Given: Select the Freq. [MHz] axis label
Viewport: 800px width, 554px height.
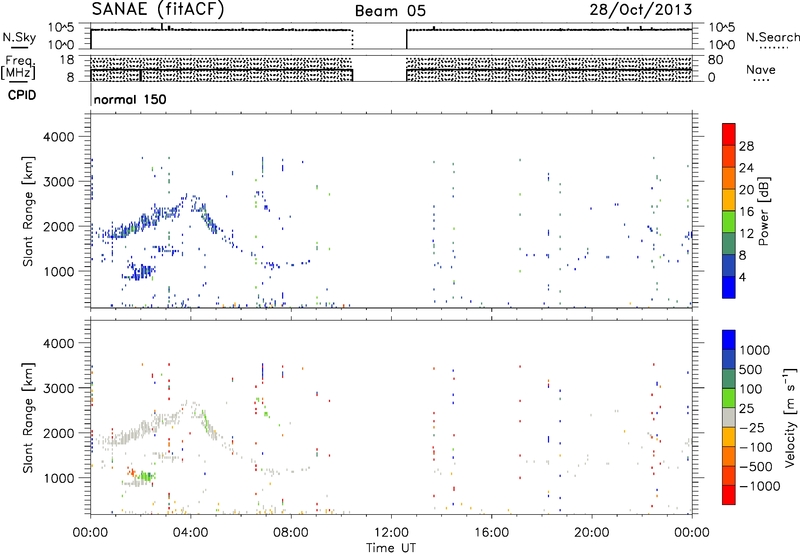Looking at the screenshot, I should pos(20,67).
